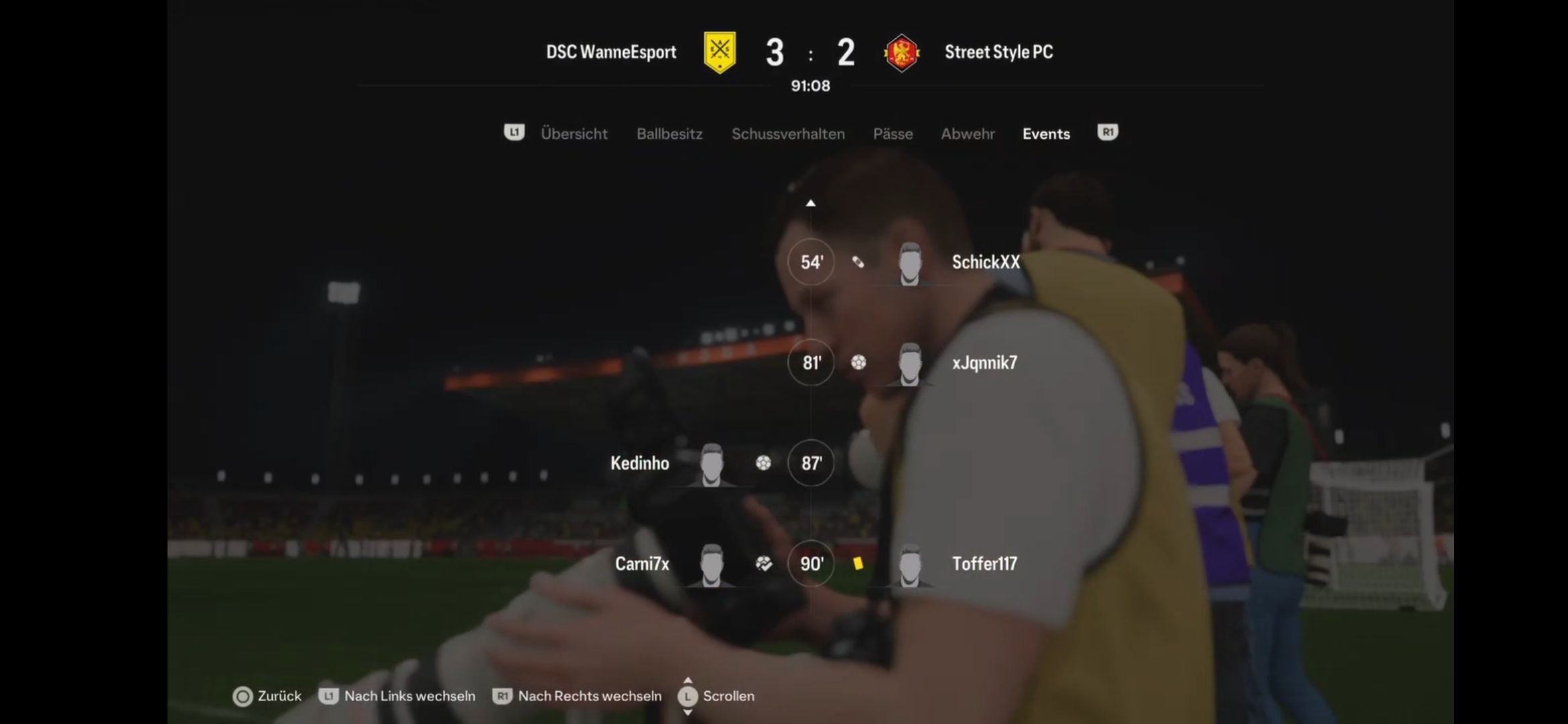This screenshot has height=724, width=1568.
Task: Select the Schussverhalten tab
Action: [788, 134]
